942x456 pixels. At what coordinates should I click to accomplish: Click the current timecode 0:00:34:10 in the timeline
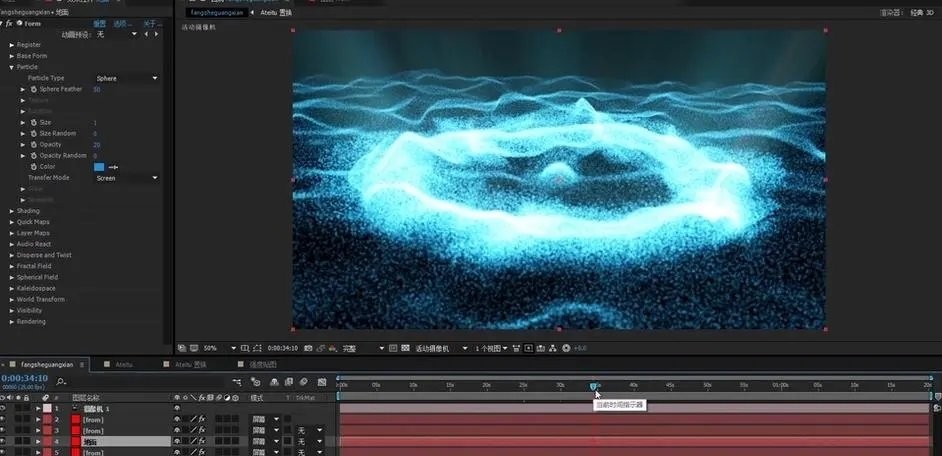click(25, 378)
